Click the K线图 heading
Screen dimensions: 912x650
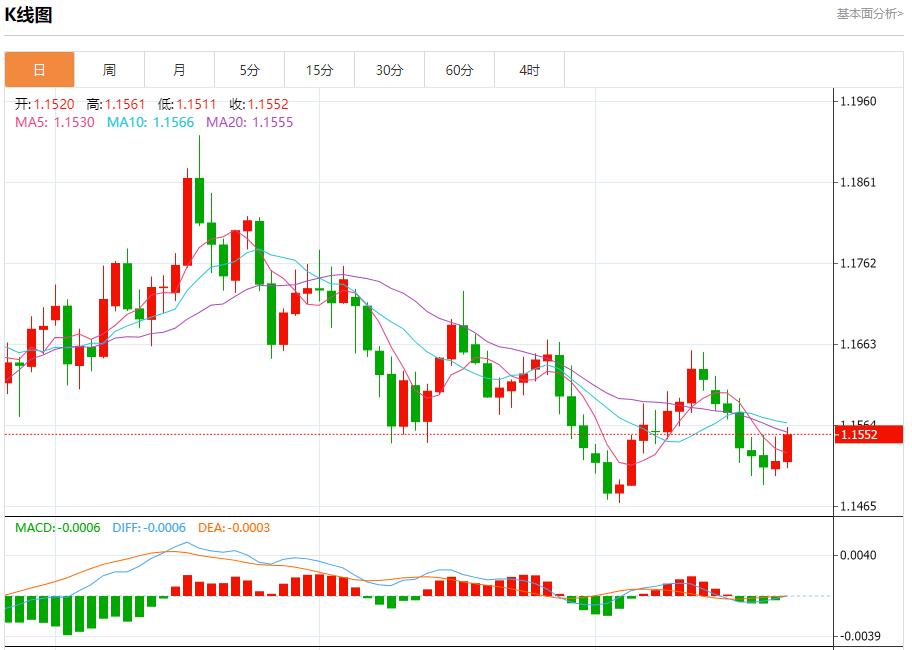coord(29,15)
